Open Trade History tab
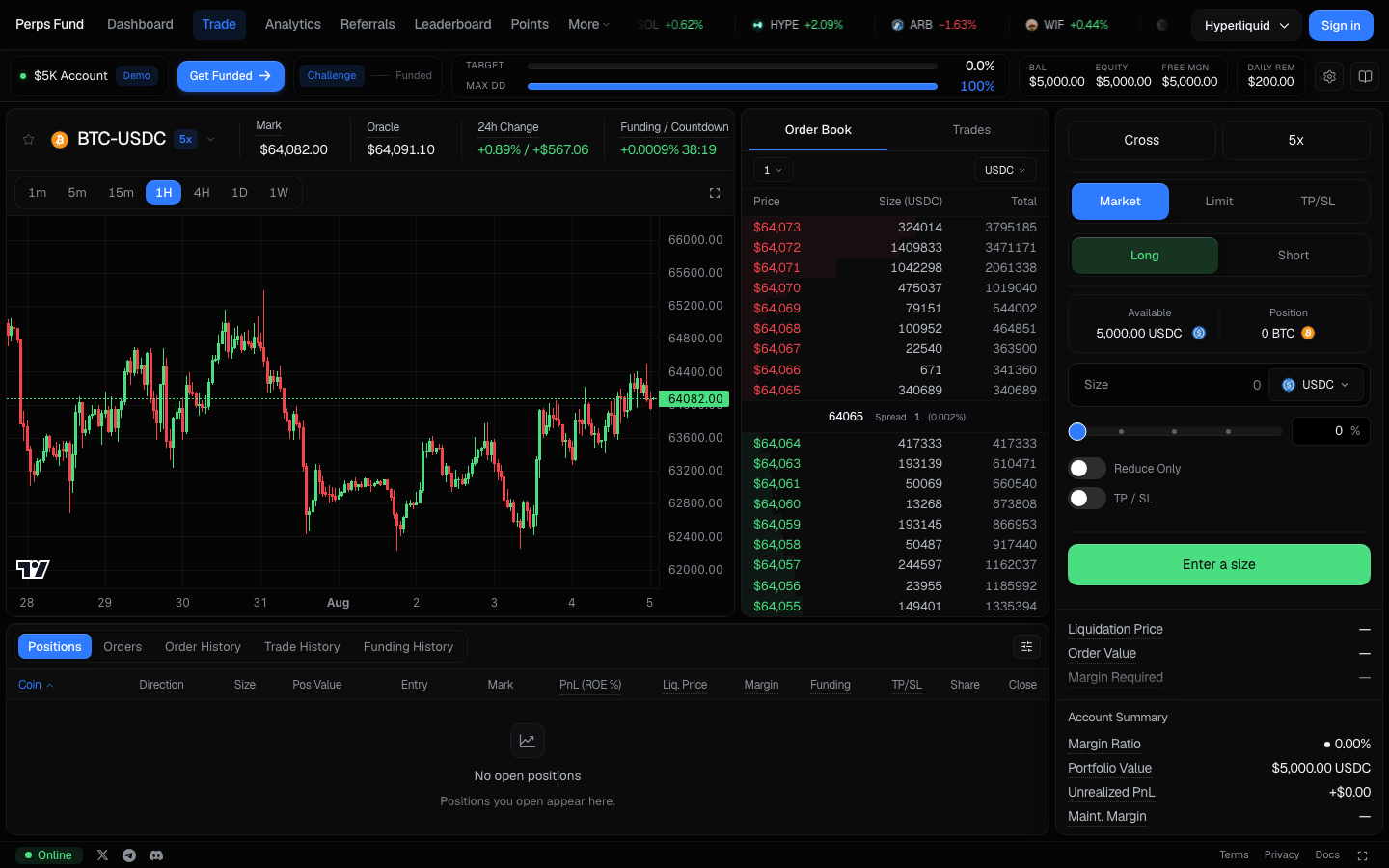The height and width of the screenshot is (868, 1389). (302, 647)
